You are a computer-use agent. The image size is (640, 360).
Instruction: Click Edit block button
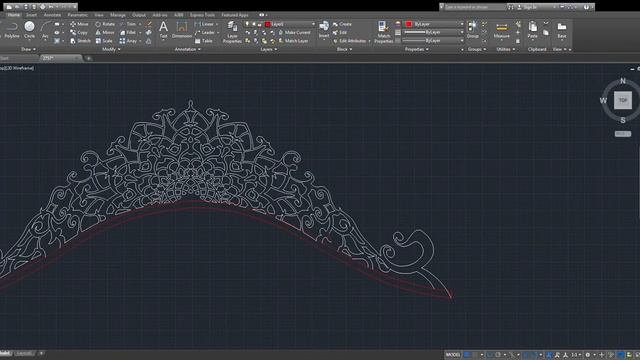coord(340,32)
